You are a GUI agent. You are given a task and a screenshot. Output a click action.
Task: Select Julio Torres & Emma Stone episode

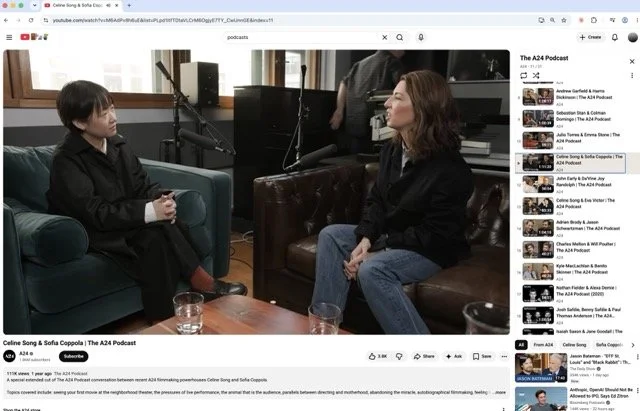coord(573,141)
